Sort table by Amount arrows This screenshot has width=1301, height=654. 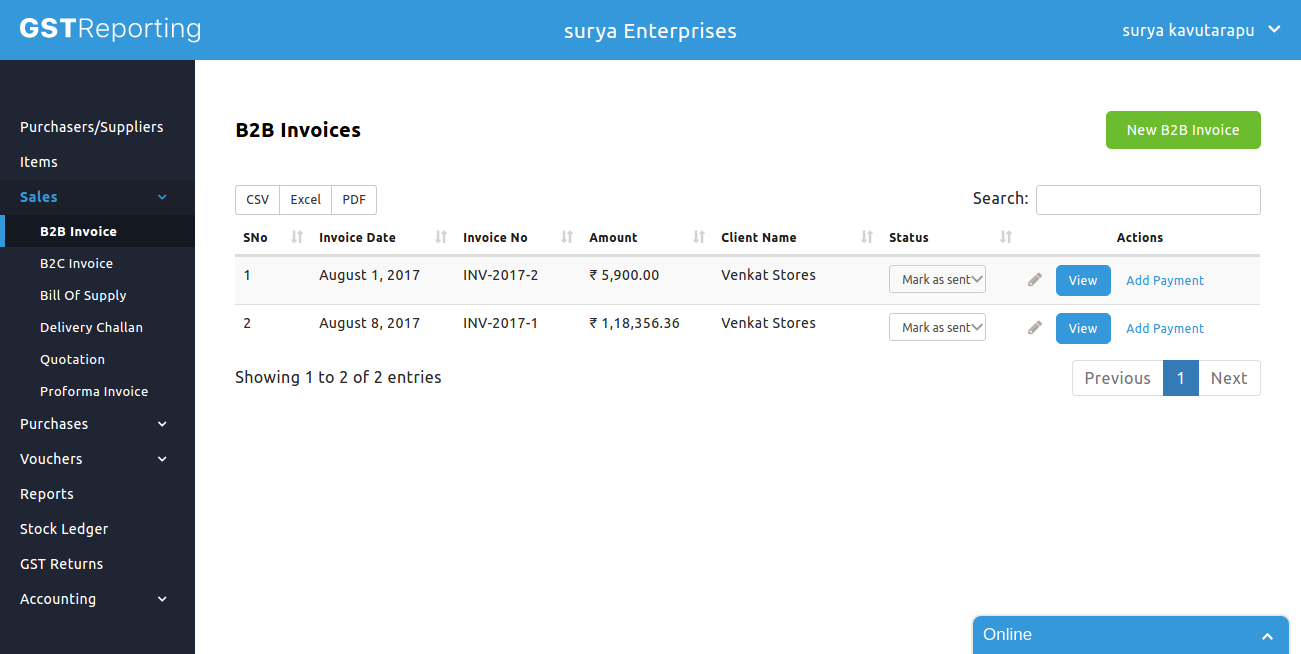[699, 237]
